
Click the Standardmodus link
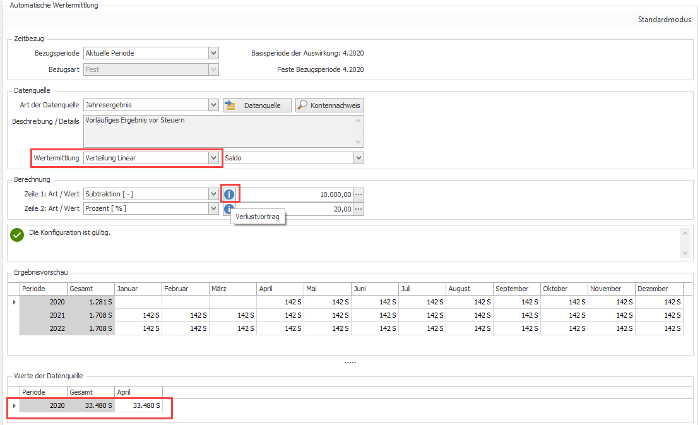pyautogui.click(x=664, y=19)
